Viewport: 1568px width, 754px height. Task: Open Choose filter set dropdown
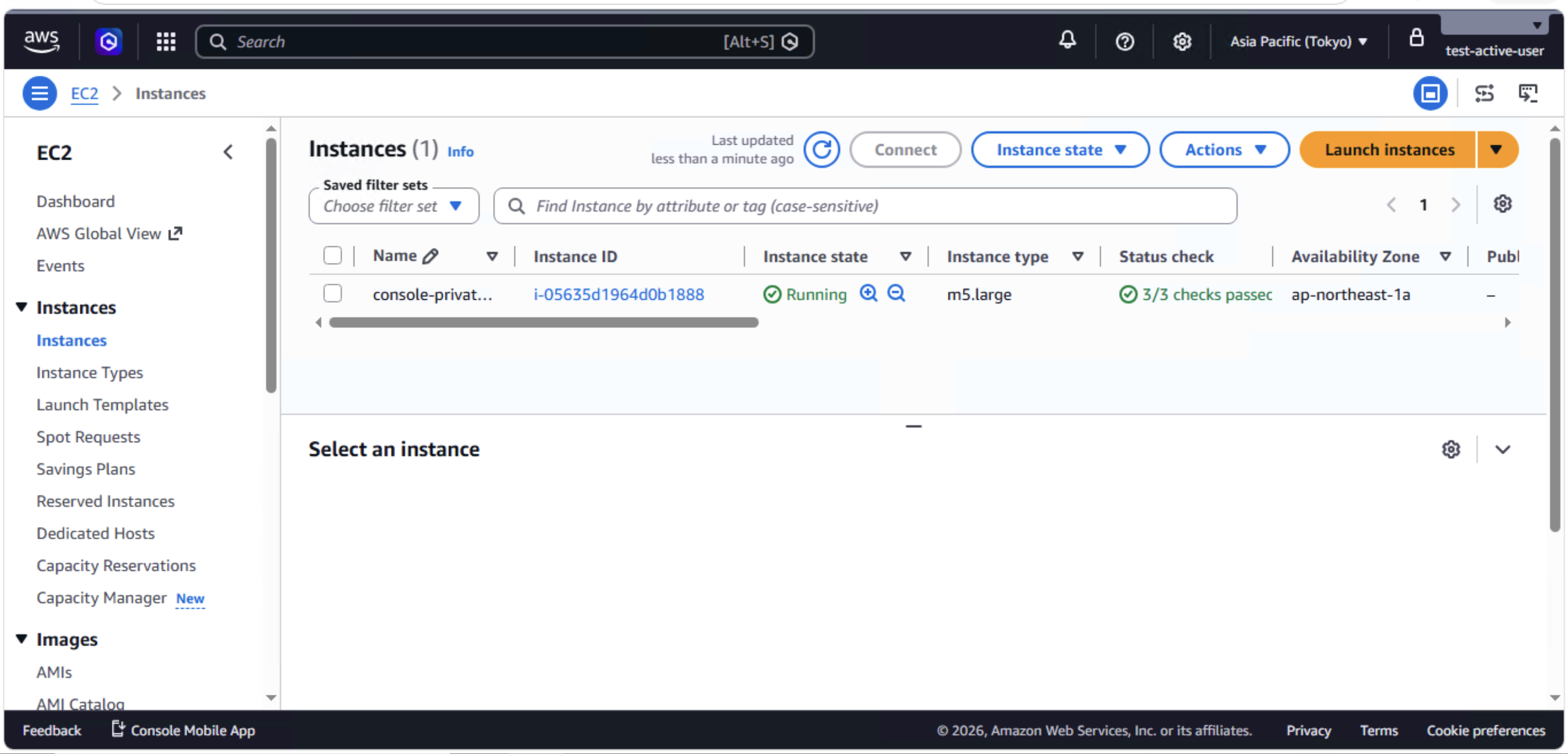[x=393, y=206]
